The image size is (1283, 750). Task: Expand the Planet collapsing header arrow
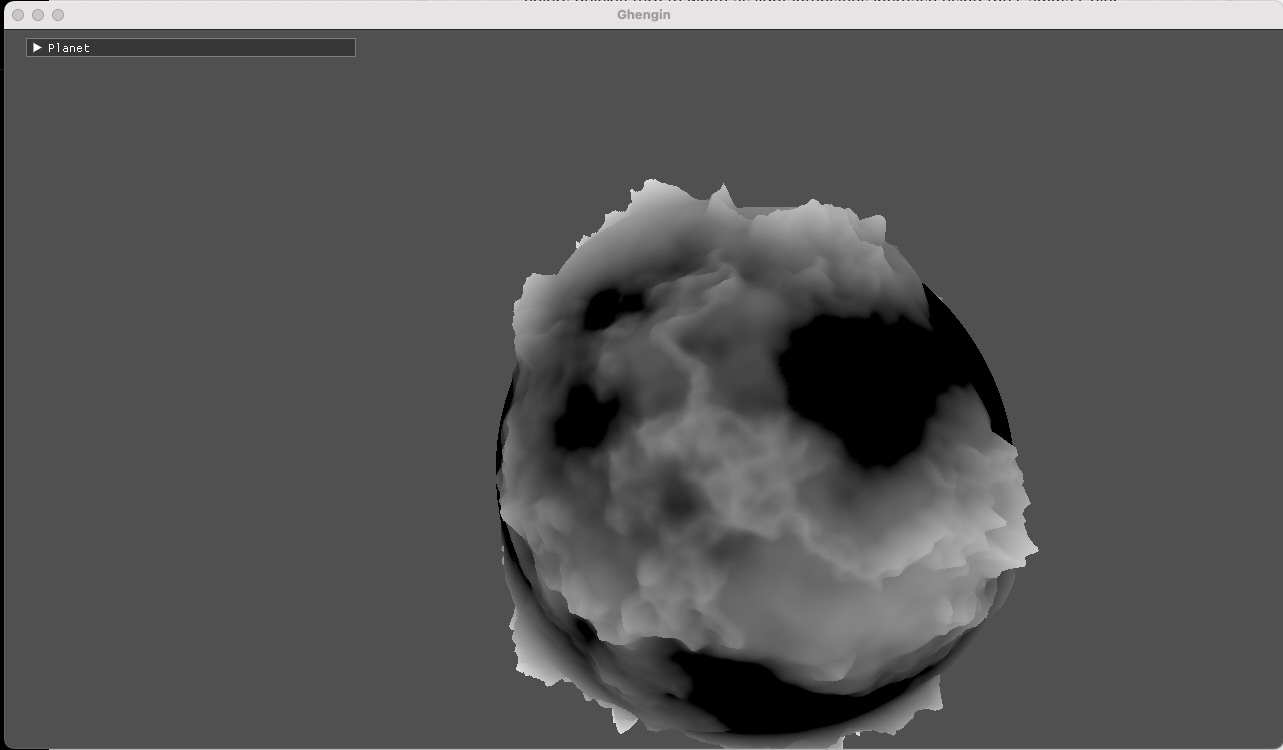coord(37,47)
